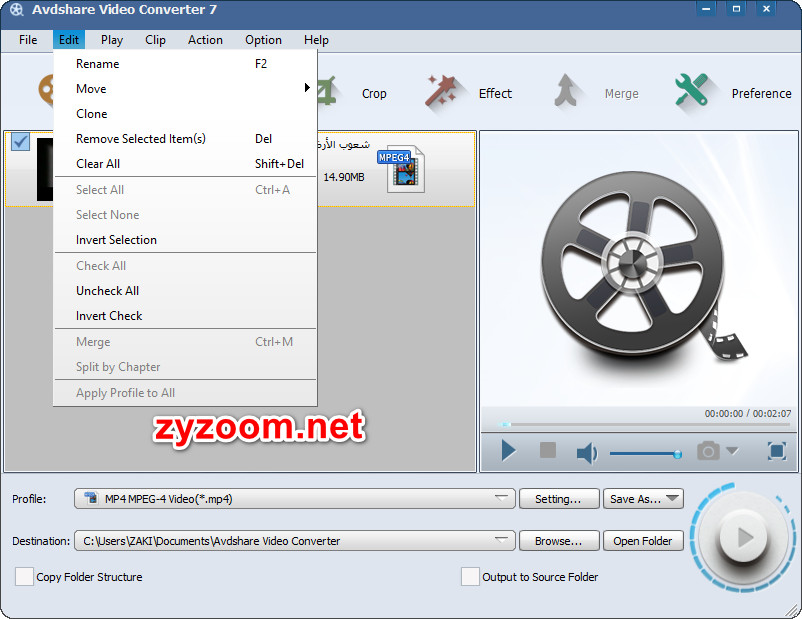Expand the Destination path dropdown
The width and height of the screenshot is (802, 619).
pos(501,541)
